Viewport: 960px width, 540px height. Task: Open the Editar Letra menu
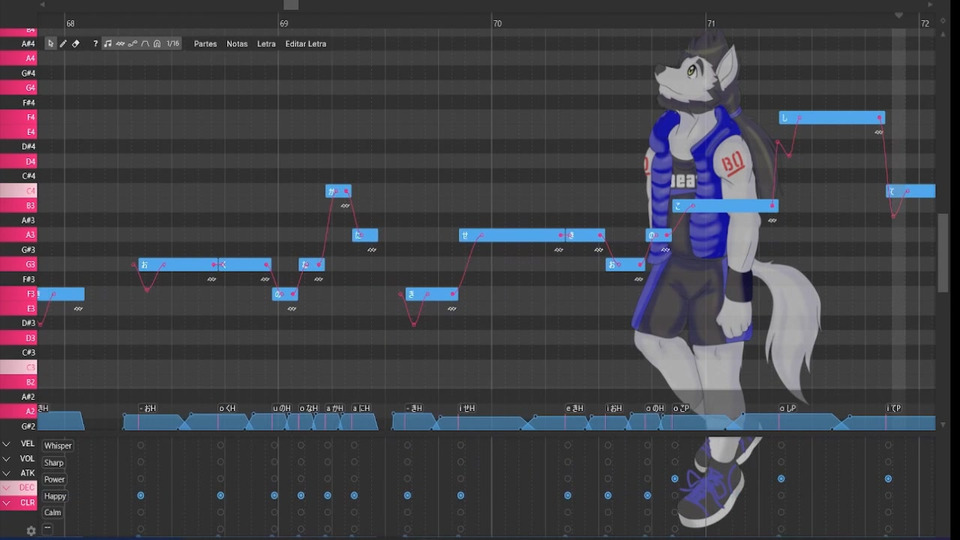[x=306, y=44]
